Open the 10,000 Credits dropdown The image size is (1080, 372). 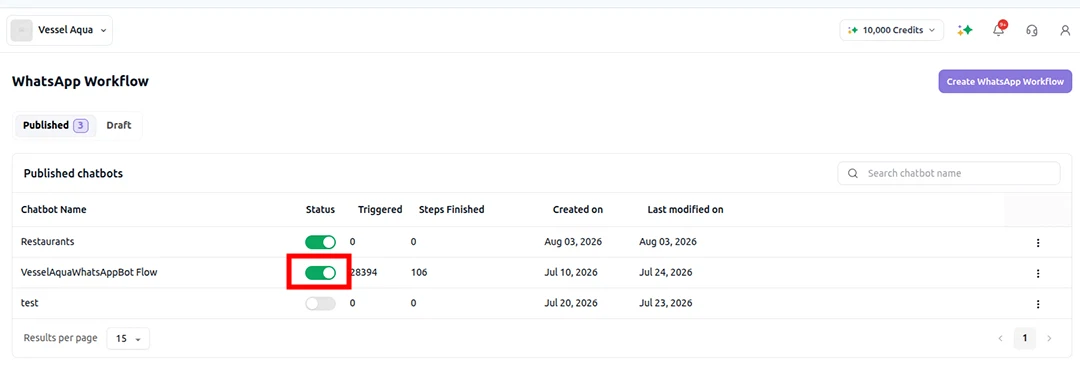[891, 30]
